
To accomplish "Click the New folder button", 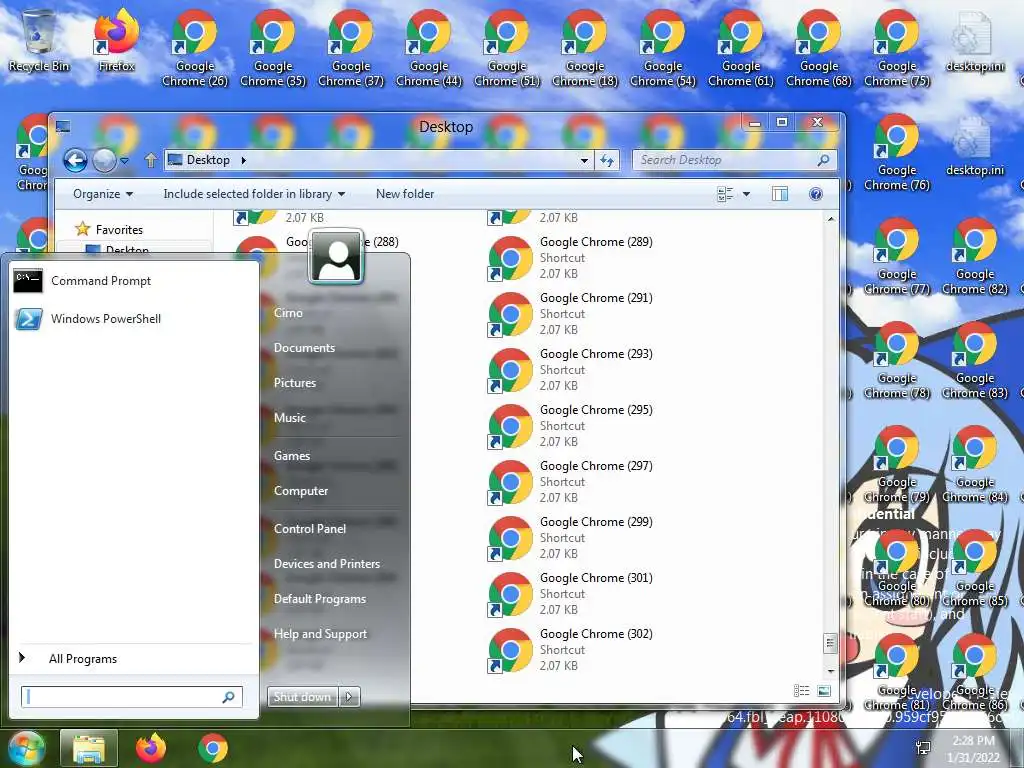I will tap(405, 194).
